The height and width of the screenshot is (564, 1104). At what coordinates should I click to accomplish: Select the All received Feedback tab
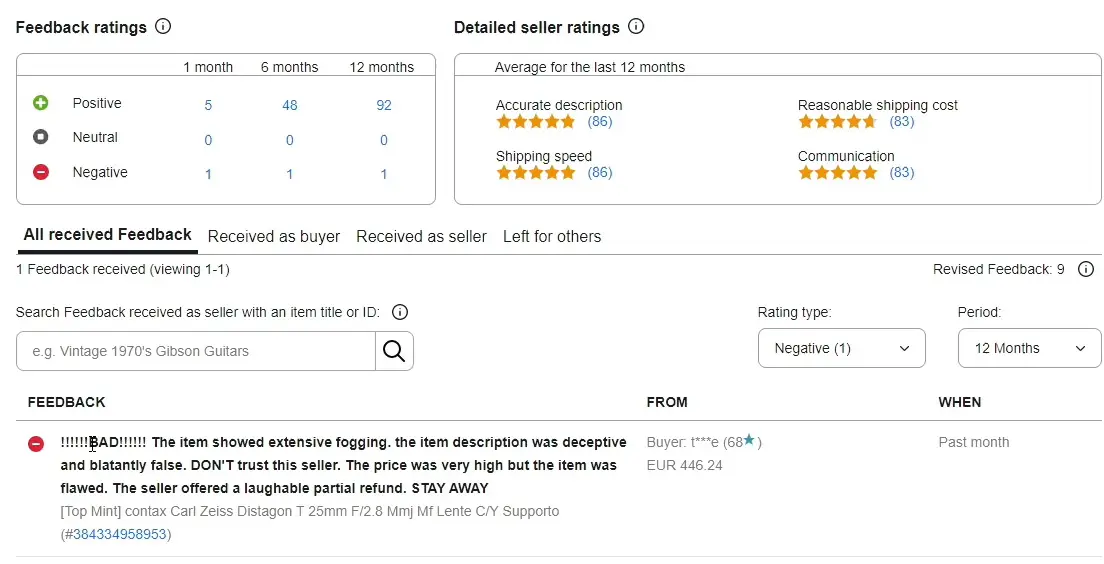pyautogui.click(x=107, y=235)
